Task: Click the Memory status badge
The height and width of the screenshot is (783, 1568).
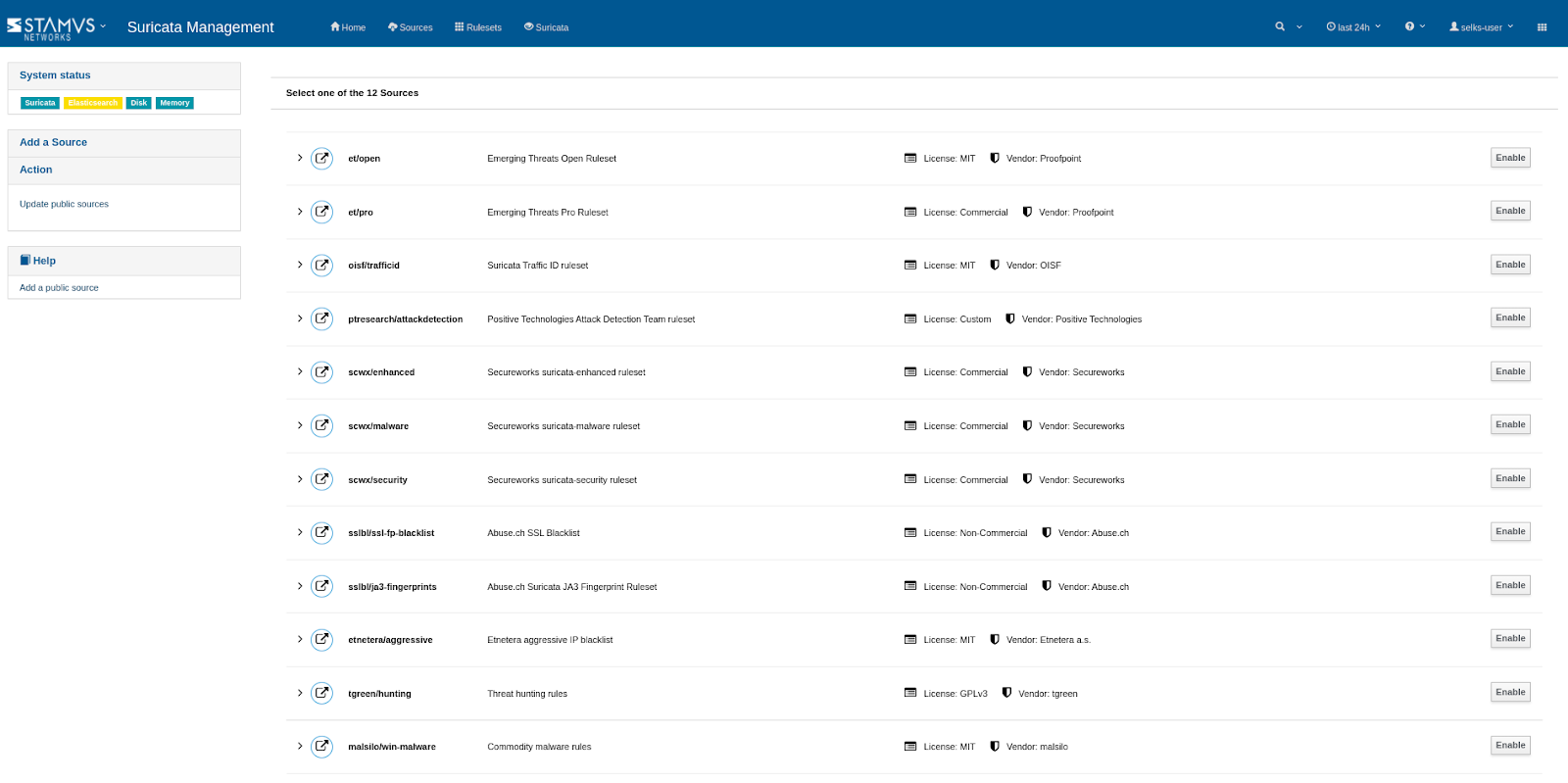Action: (x=174, y=103)
